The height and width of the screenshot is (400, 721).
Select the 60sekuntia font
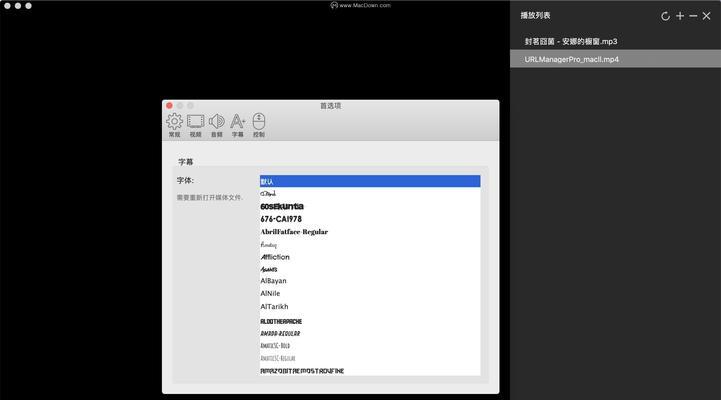point(370,206)
